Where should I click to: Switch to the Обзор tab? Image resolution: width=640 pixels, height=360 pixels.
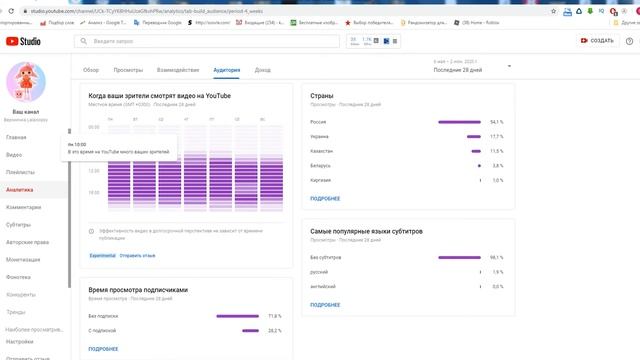[91, 70]
